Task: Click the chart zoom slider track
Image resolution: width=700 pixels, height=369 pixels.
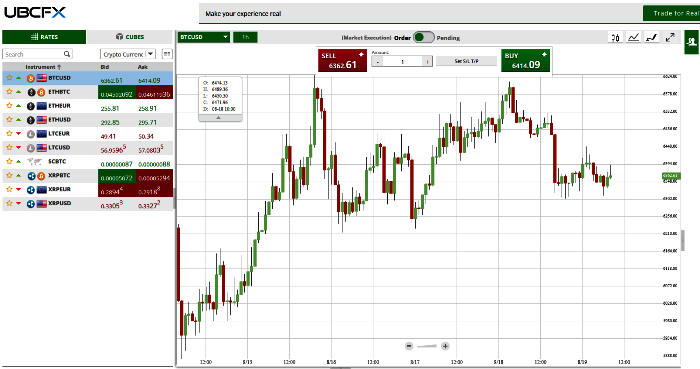Action: point(427,346)
